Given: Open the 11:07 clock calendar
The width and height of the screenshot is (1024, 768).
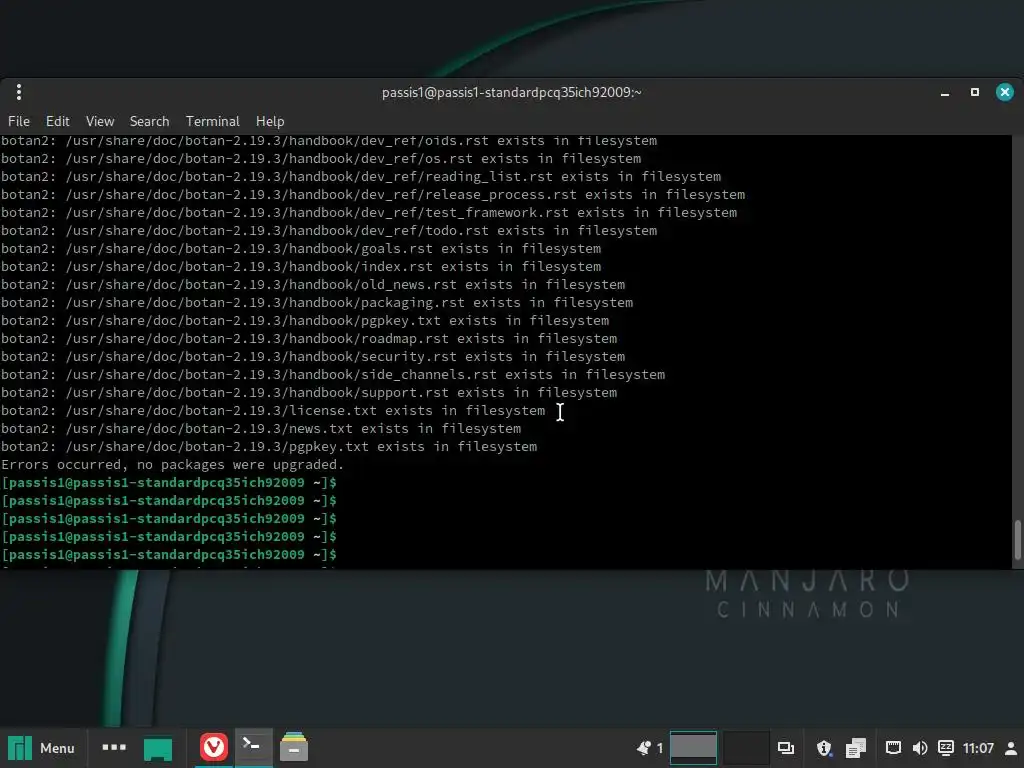Looking at the screenshot, I should coord(978,748).
